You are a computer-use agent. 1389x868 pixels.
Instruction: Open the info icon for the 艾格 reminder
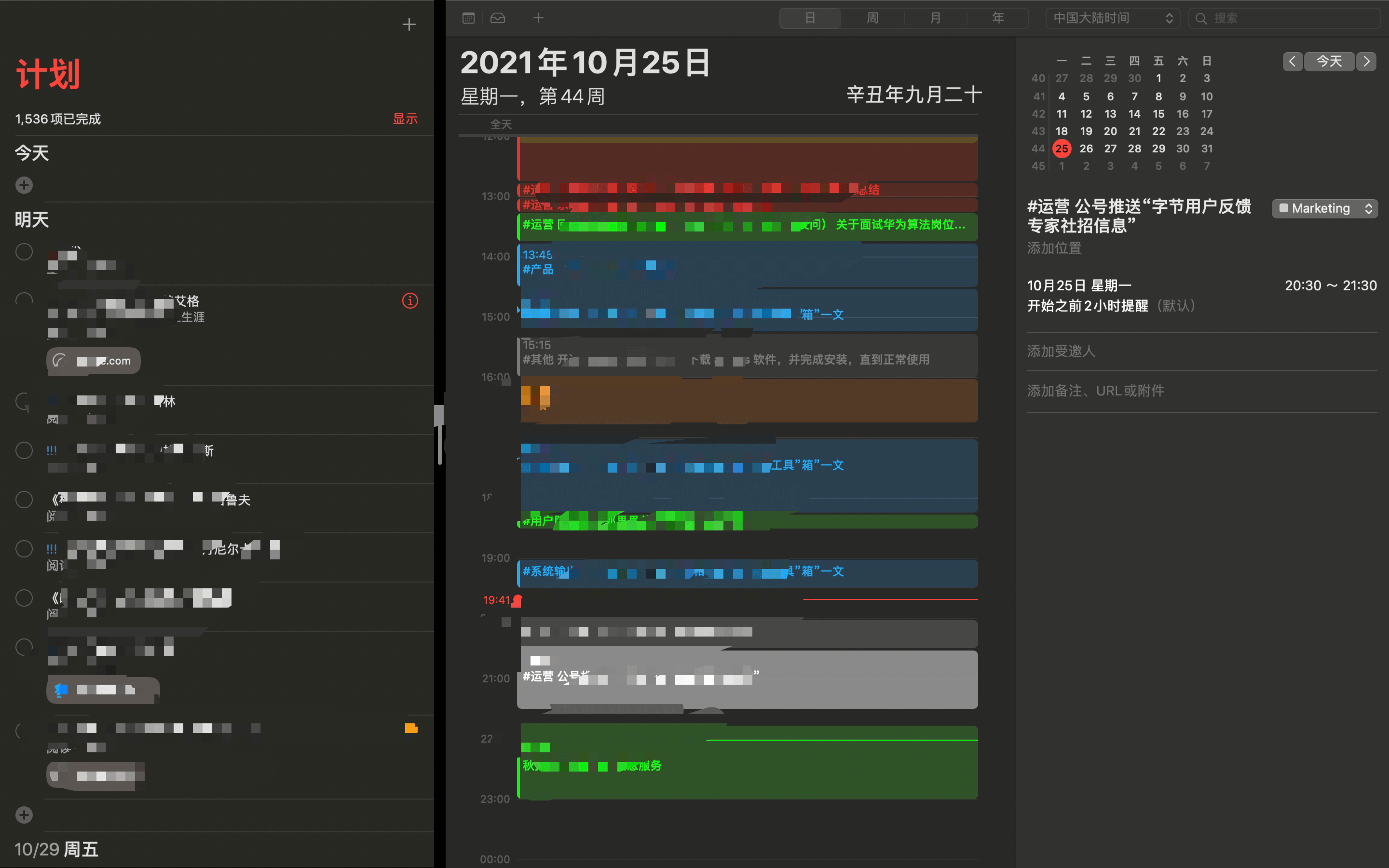[410, 300]
